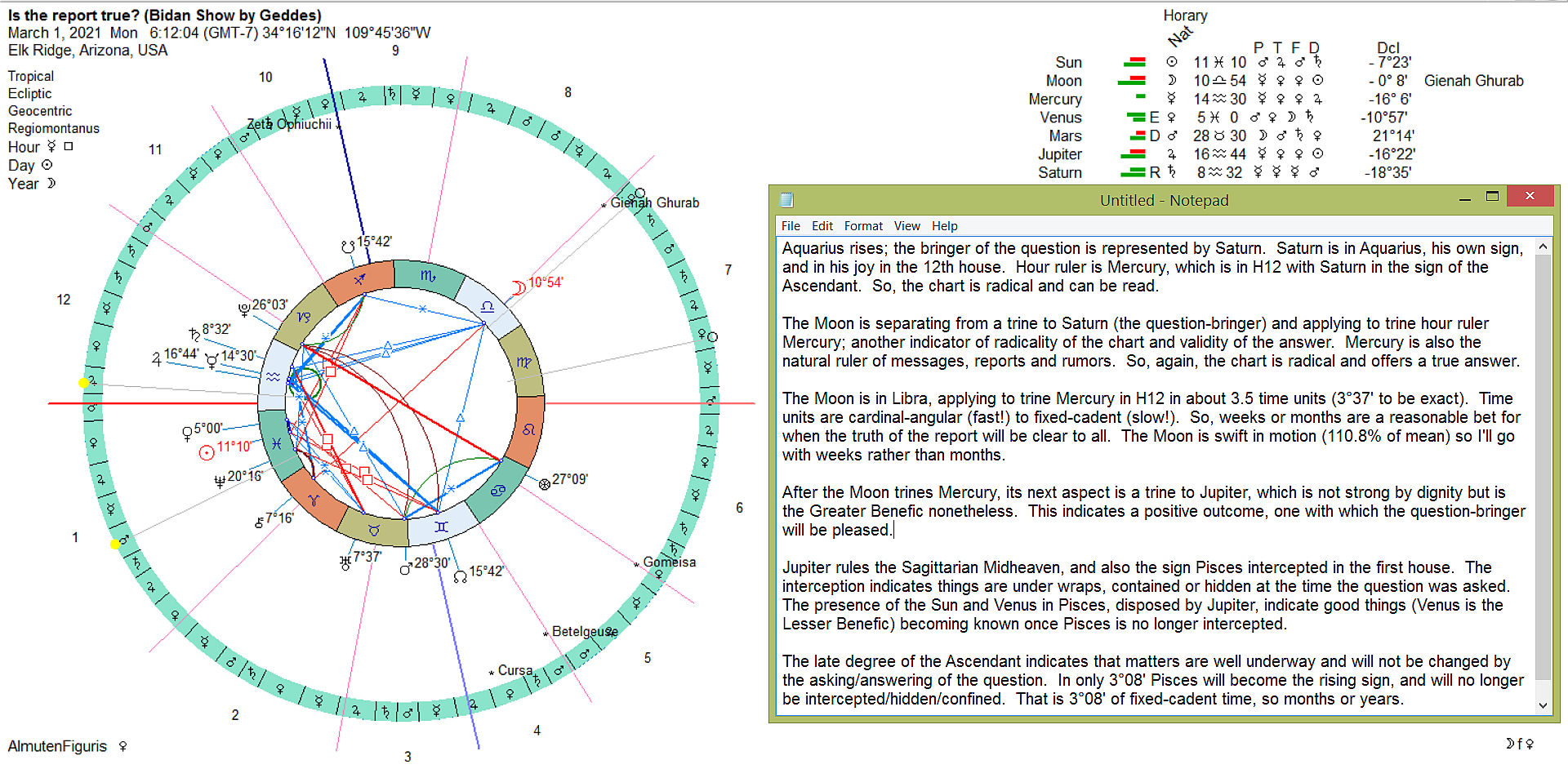Click the Betelgeuse fixed star label
This screenshot has height=769, width=1568.
click(x=585, y=632)
